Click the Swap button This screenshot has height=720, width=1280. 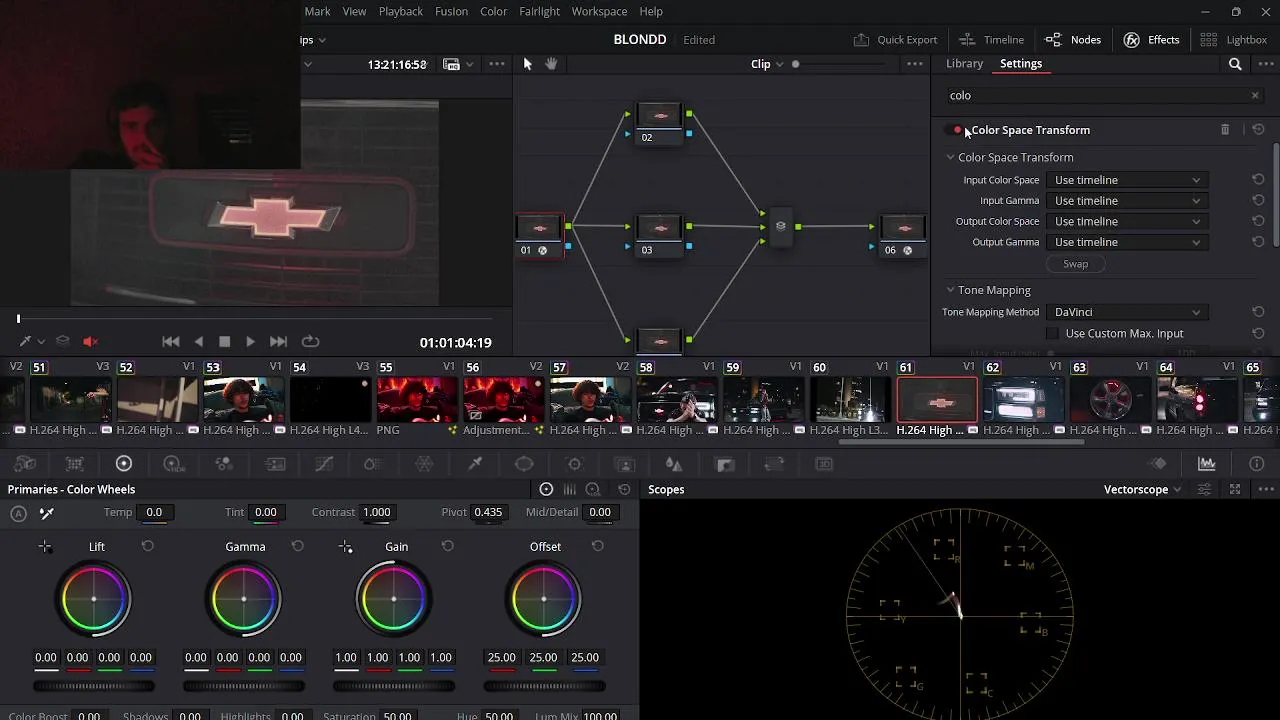pyautogui.click(x=1075, y=264)
